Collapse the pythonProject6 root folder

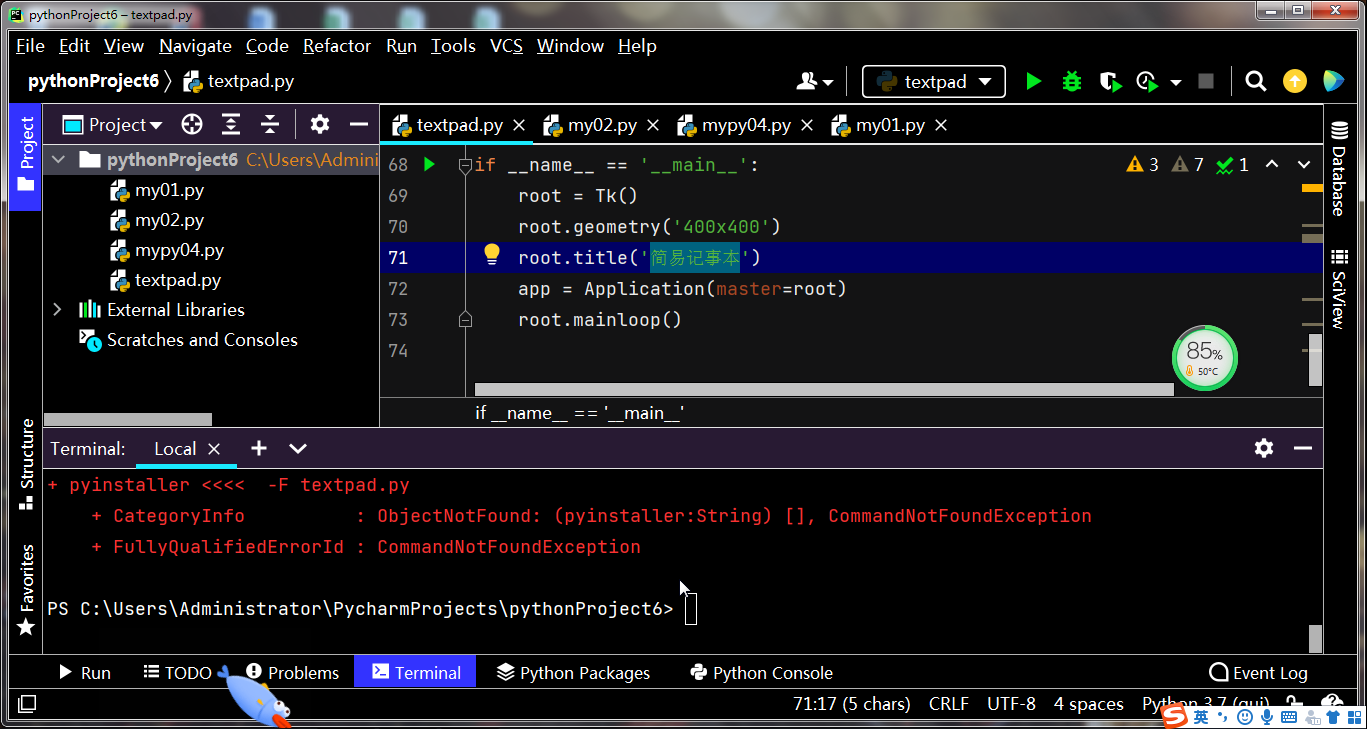pos(58,159)
